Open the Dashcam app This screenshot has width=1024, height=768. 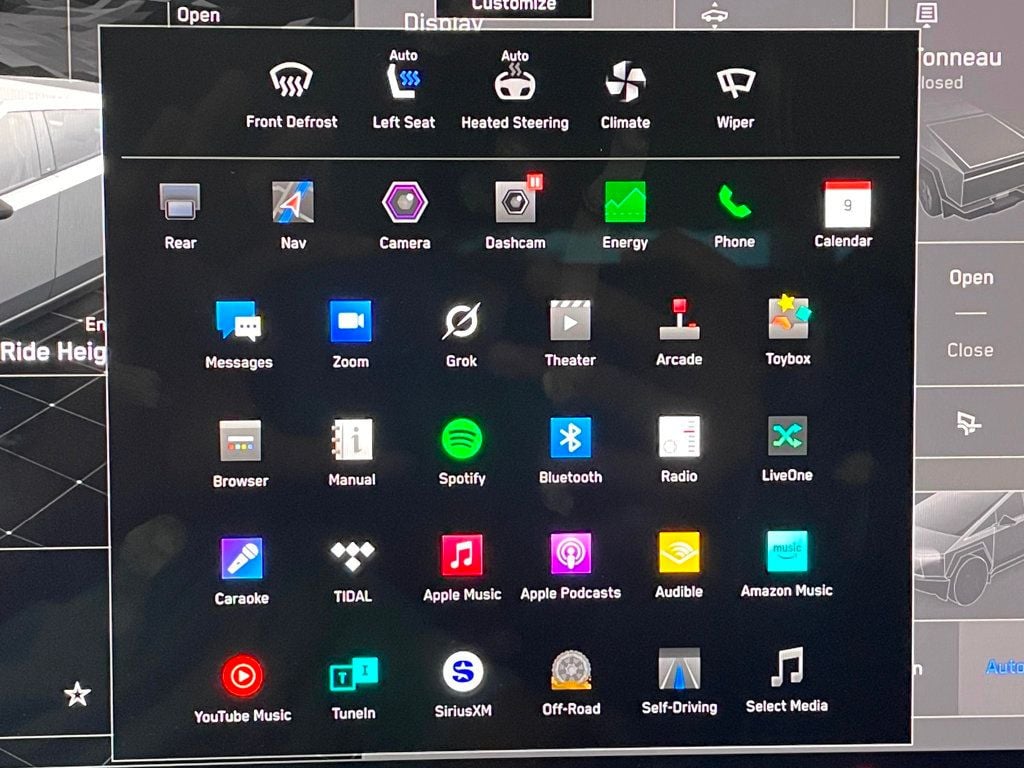pos(515,214)
